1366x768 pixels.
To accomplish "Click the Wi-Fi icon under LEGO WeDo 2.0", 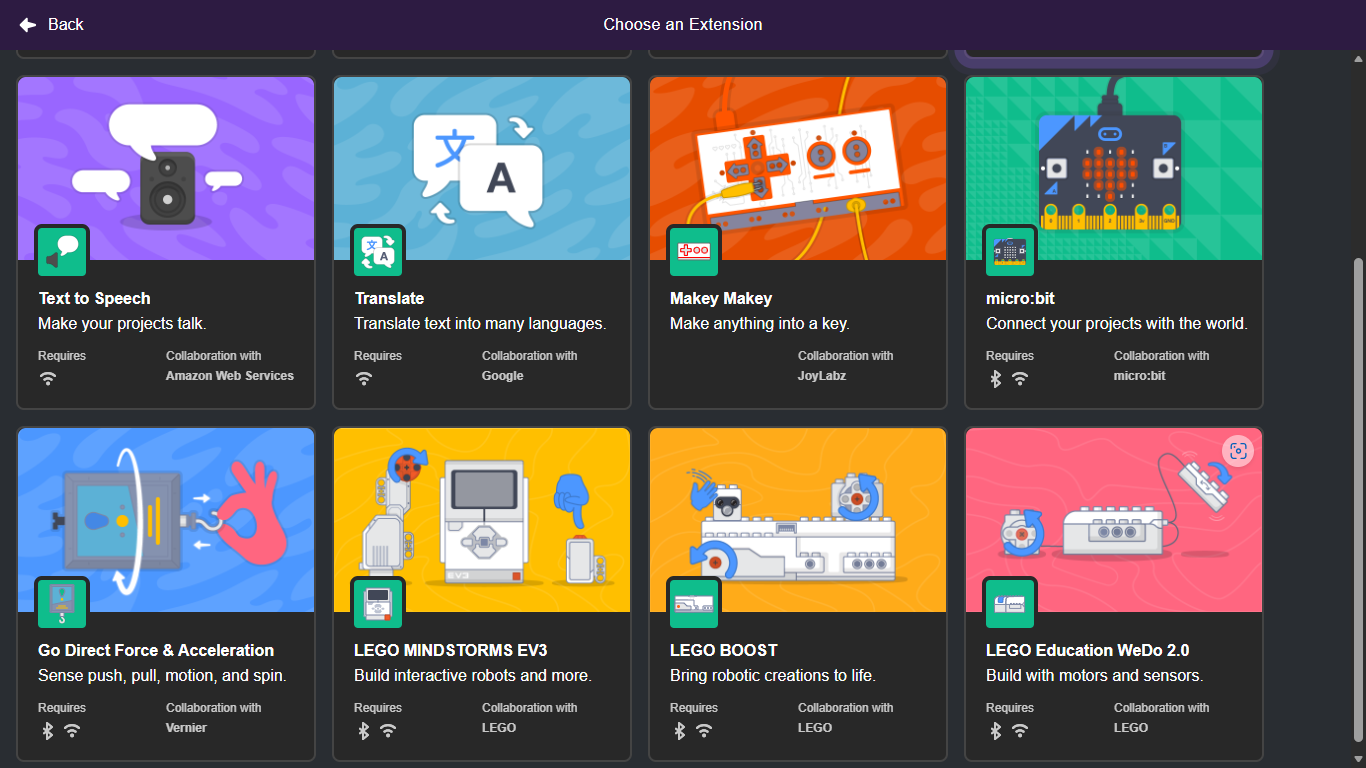I will coord(1020,731).
